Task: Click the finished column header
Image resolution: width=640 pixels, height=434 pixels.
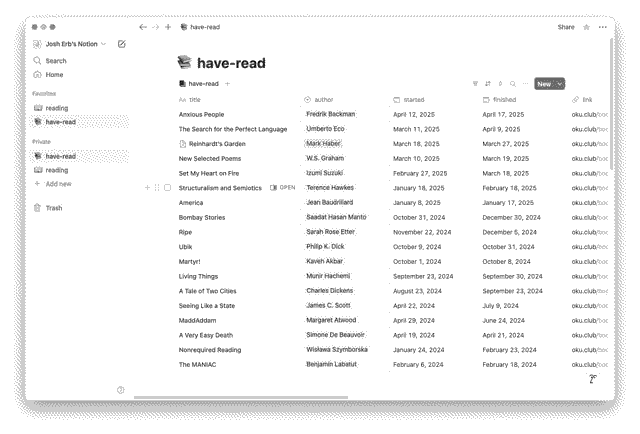Action: coord(500,100)
